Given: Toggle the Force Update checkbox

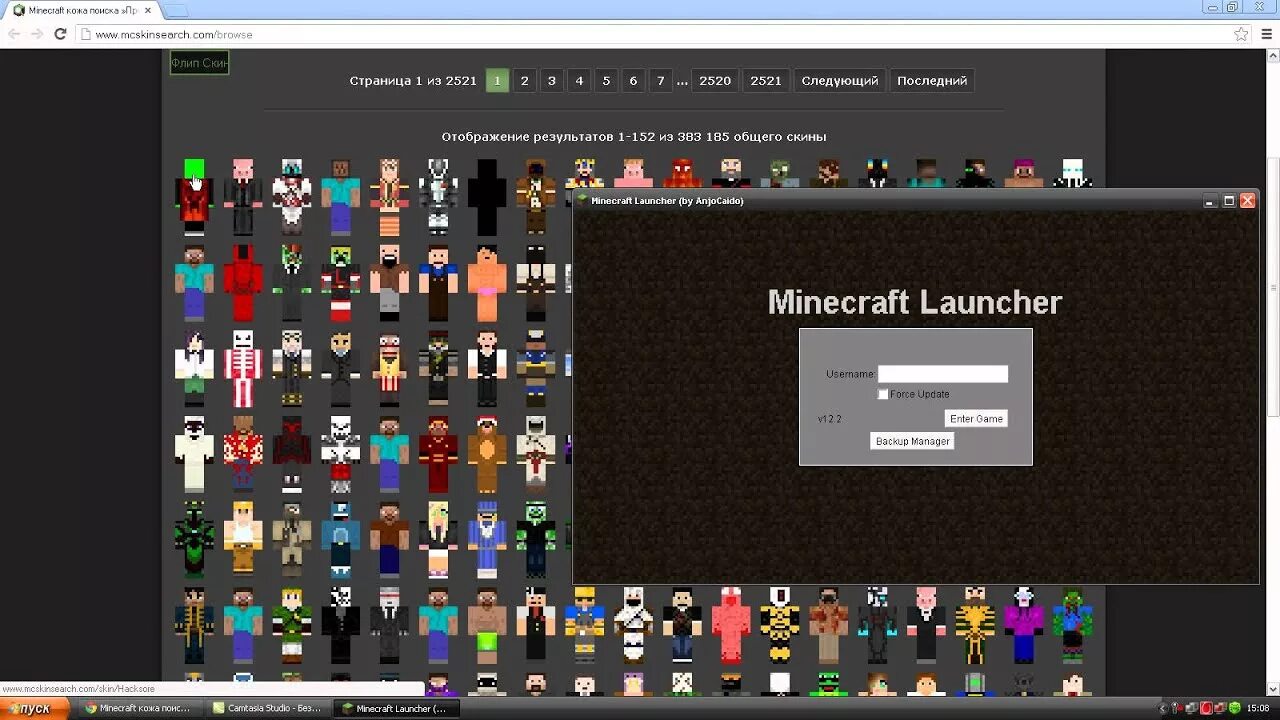Looking at the screenshot, I should click(x=883, y=394).
